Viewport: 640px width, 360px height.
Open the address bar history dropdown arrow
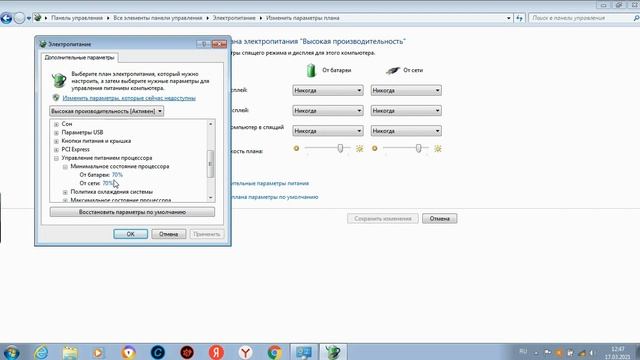click(509, 18)
